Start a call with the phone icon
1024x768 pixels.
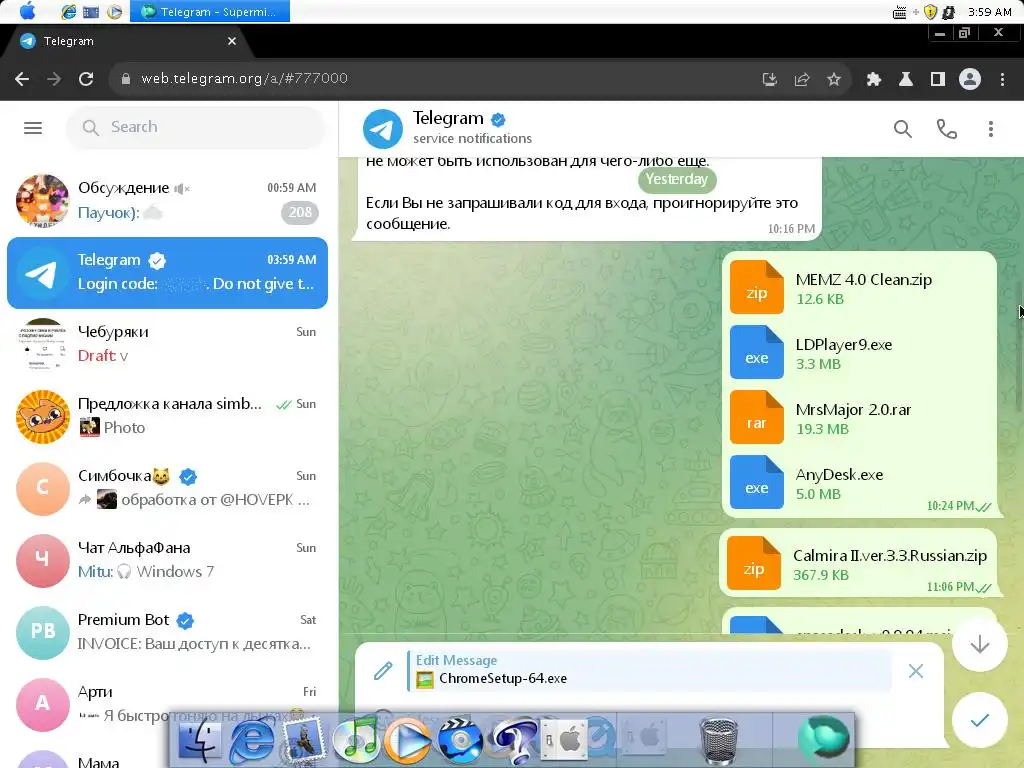coord(946,129)
